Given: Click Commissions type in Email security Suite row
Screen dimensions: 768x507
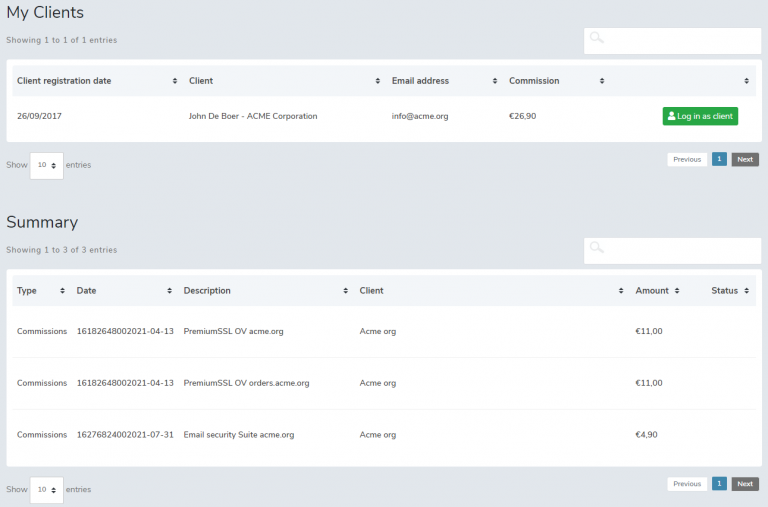Looking at the screenshot, I should click(x=42, y=435).
